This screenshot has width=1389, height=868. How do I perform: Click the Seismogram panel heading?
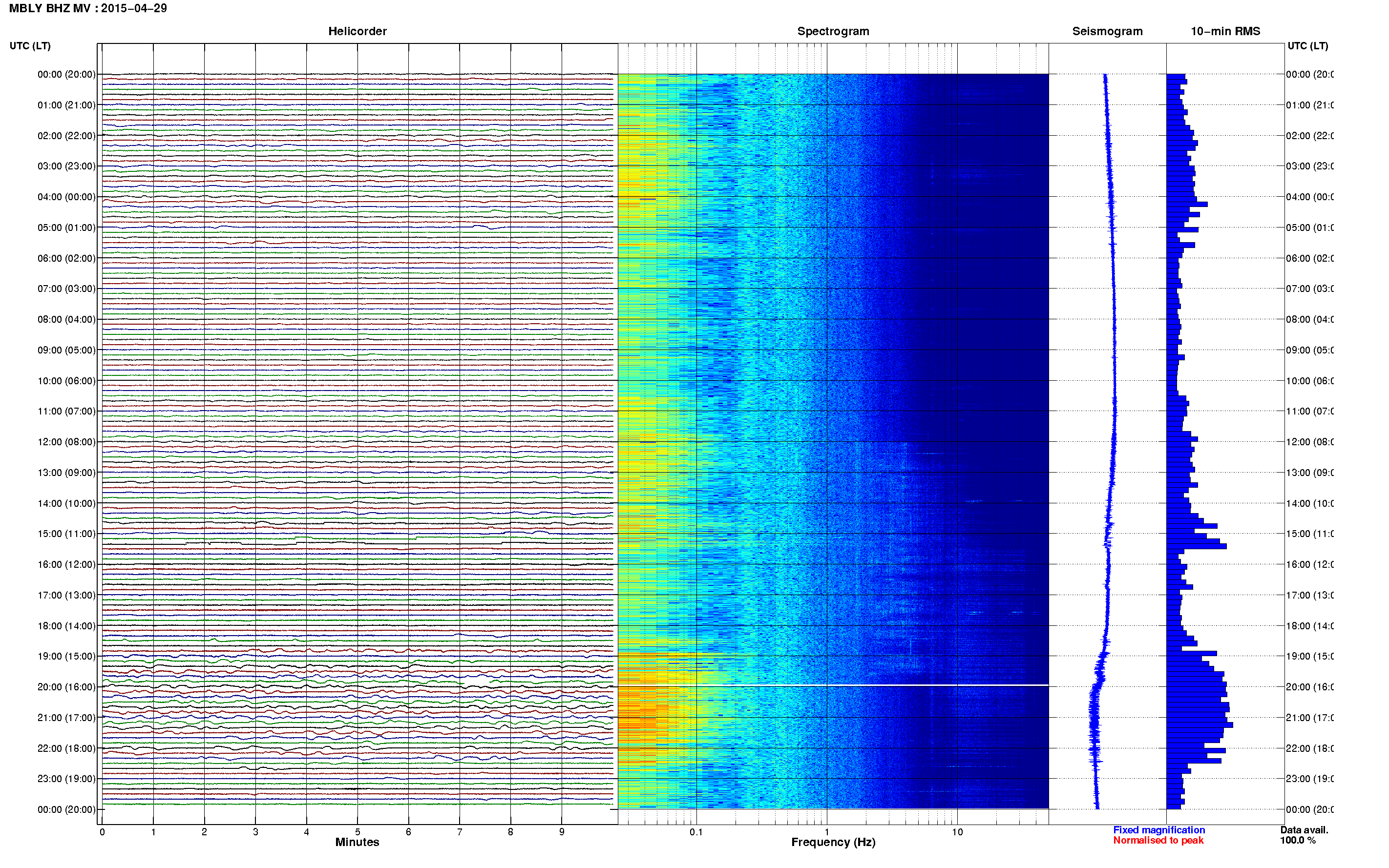click(x=1107, y=31)
